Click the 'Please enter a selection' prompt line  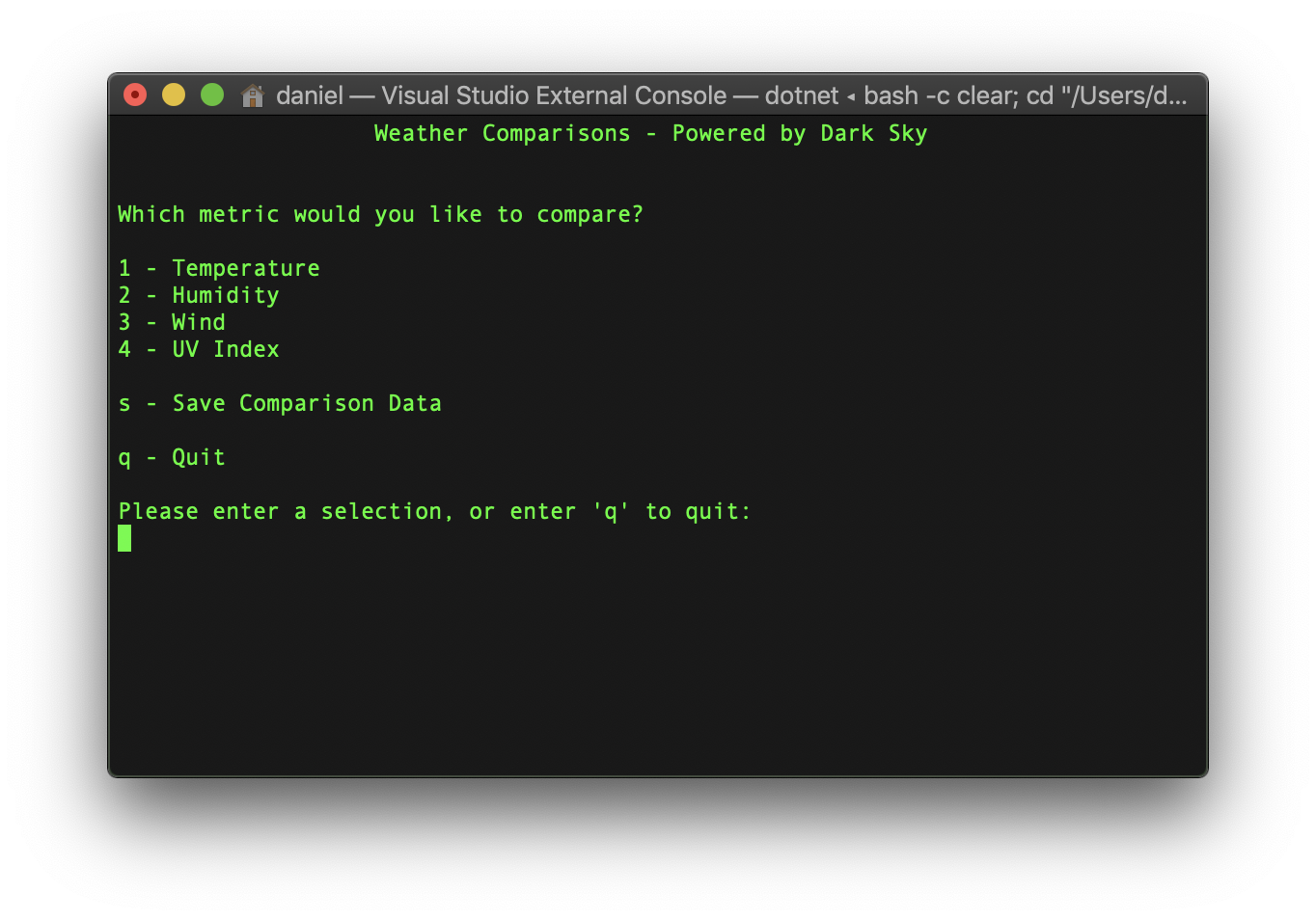(x=434, y=511)
